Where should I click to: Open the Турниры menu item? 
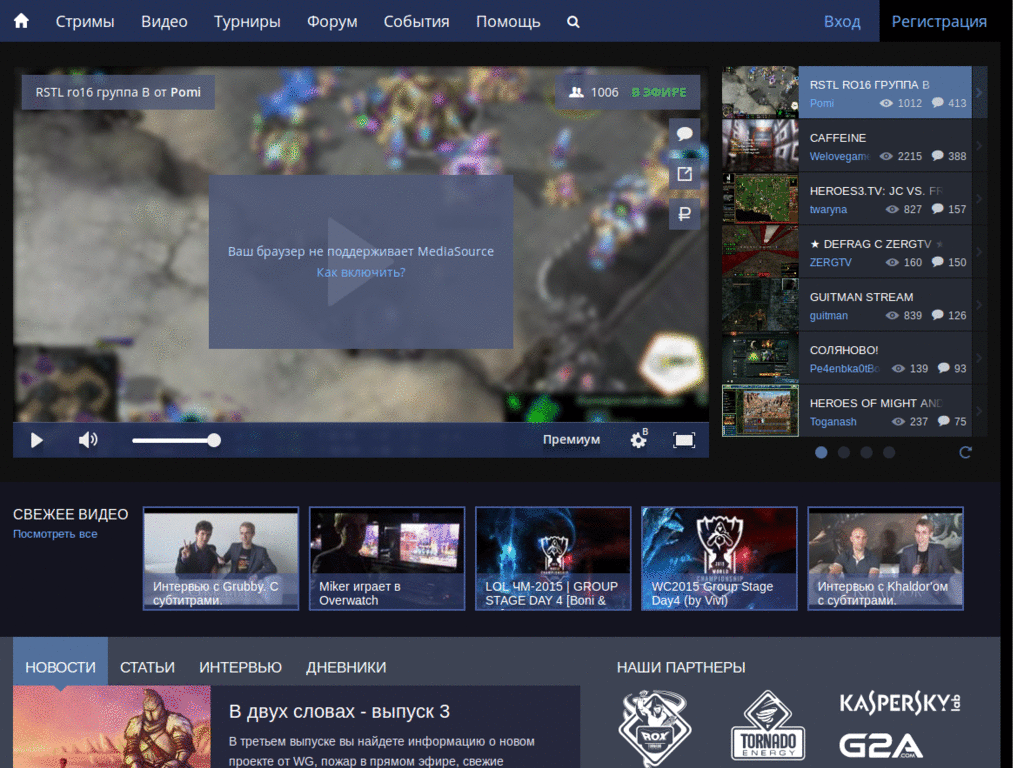[x=247, y=20]
